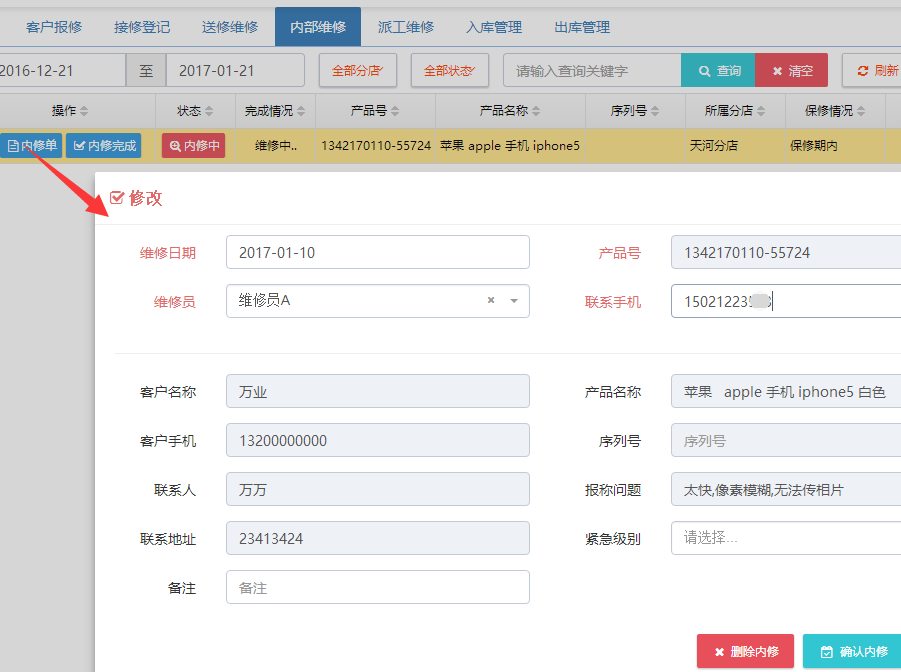Click the product number cell 1342170110-55724
The width and height of the screenshot is (901, 672).
[x=376, y=146]
